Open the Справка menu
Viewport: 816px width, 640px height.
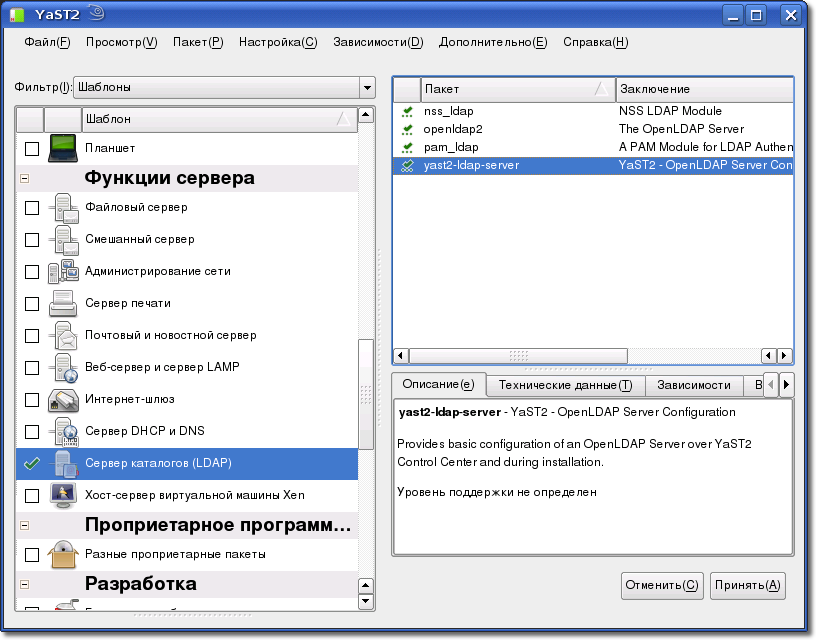(x=596, y=42)
